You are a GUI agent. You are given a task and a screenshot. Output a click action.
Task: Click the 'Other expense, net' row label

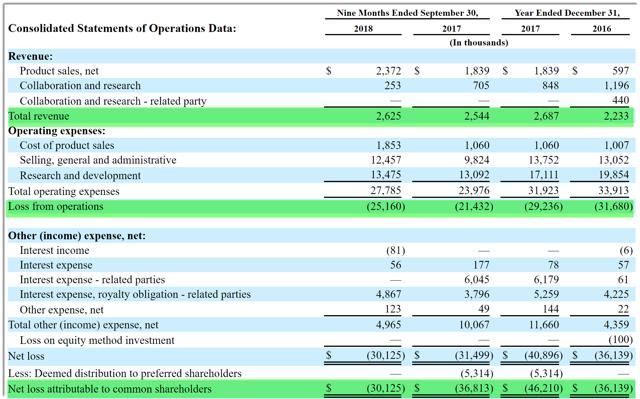[x=62, y=310]
